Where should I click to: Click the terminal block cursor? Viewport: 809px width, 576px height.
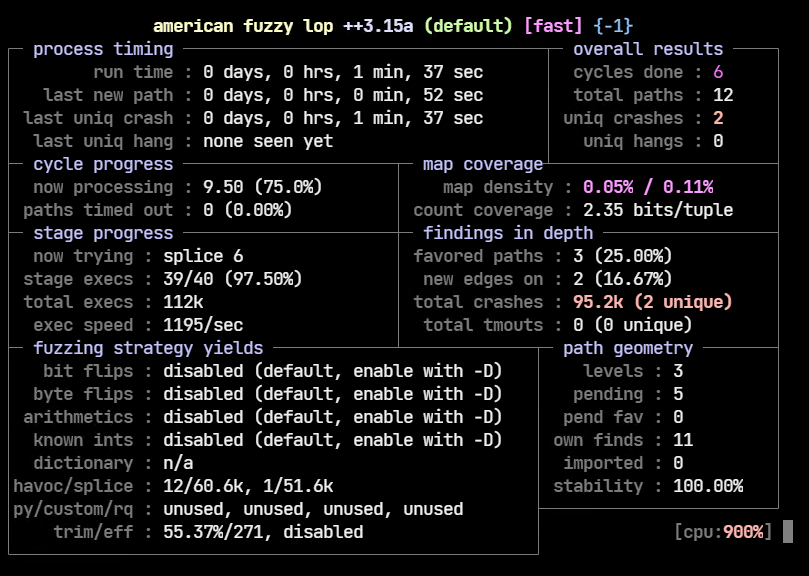(788, 532)
